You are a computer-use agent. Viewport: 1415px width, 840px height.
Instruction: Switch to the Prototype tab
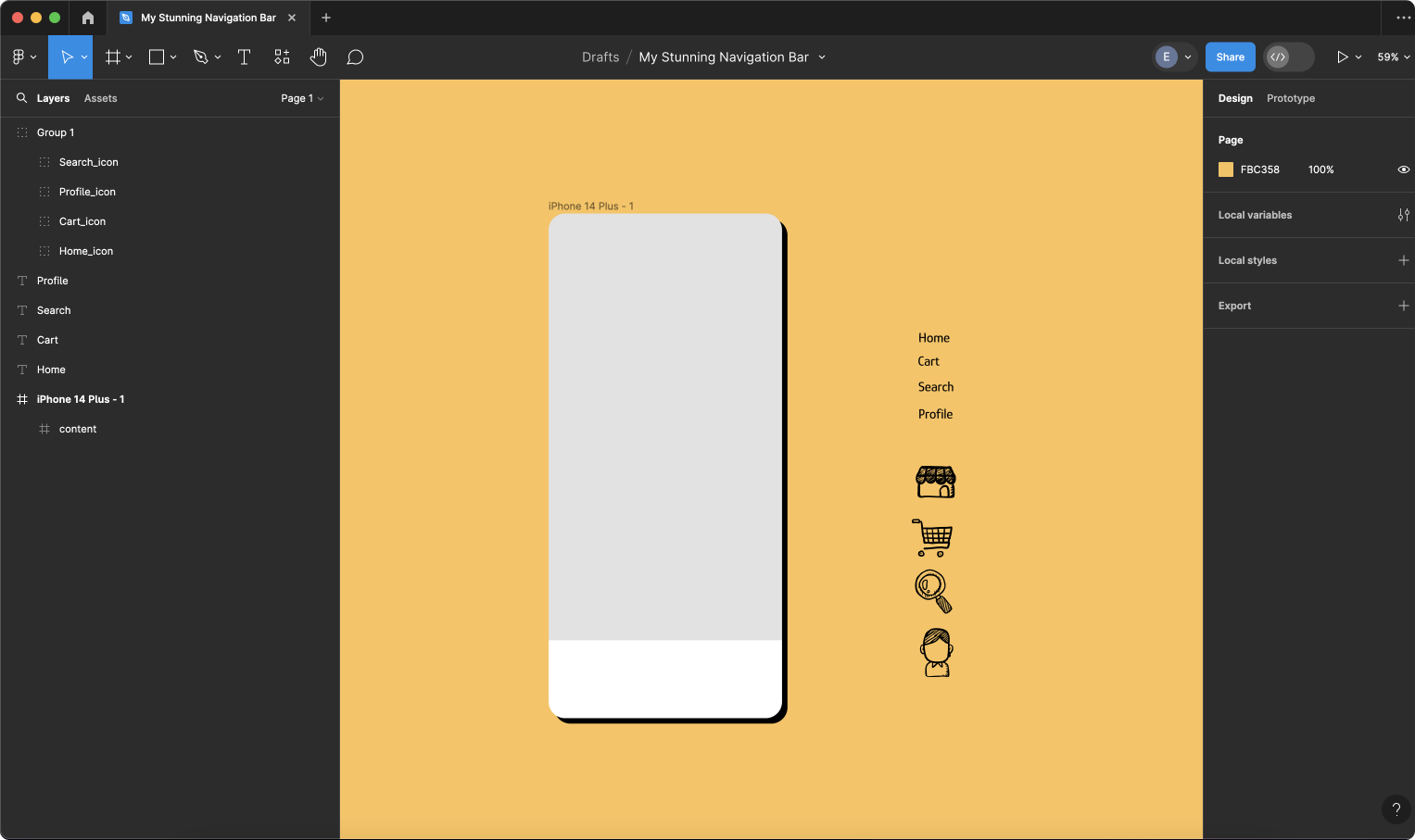(x=1290, y=98)
